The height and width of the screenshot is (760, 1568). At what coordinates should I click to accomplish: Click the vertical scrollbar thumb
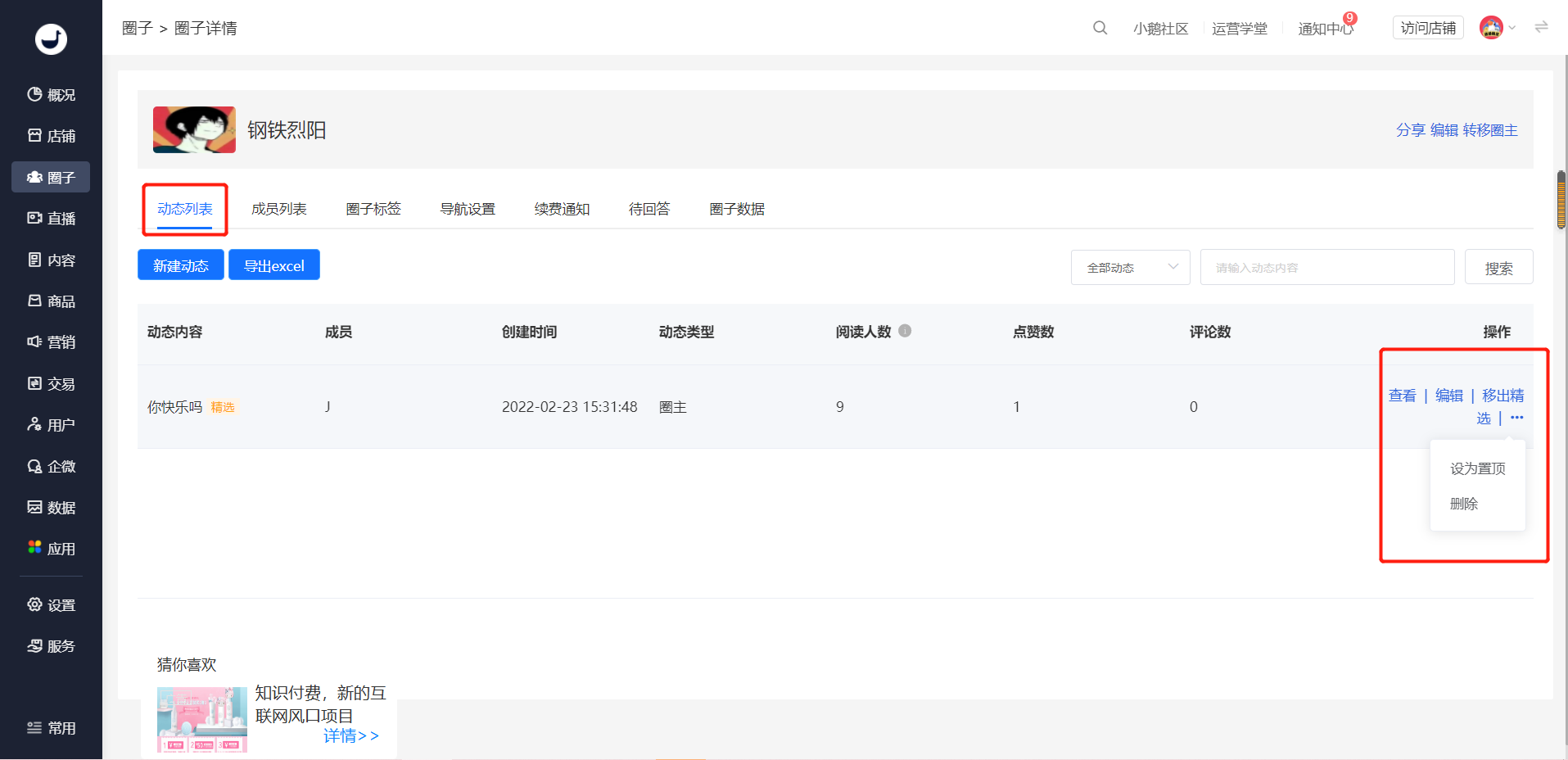pos(1561,200)
